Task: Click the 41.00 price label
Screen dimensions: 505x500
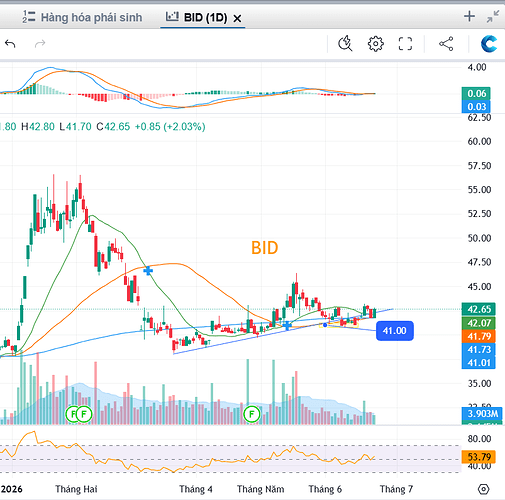Action: (x=395, y=331)
